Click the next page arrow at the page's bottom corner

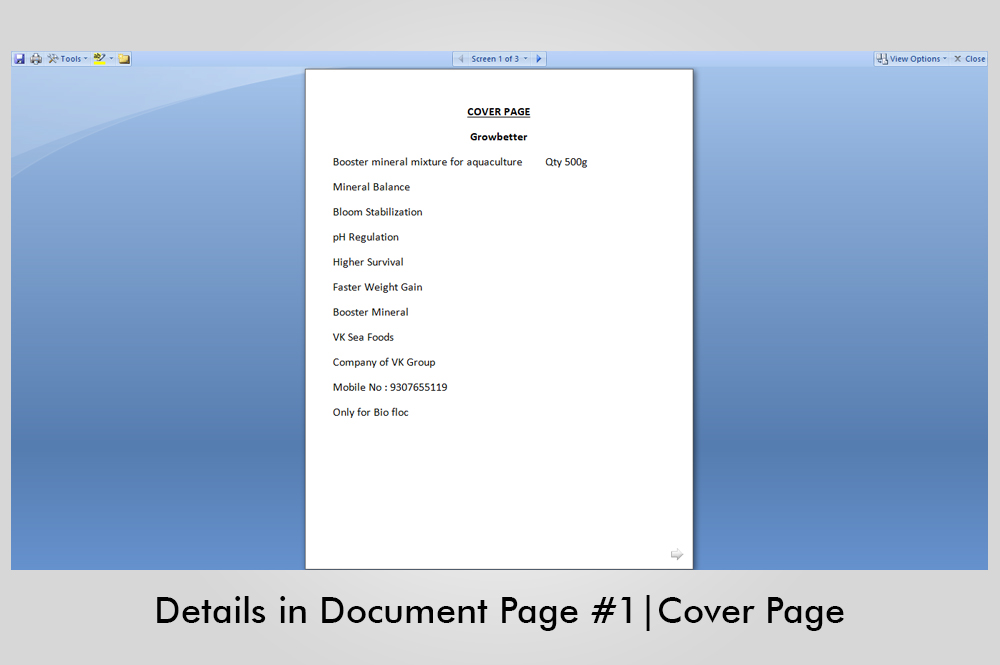coord(677,554)
